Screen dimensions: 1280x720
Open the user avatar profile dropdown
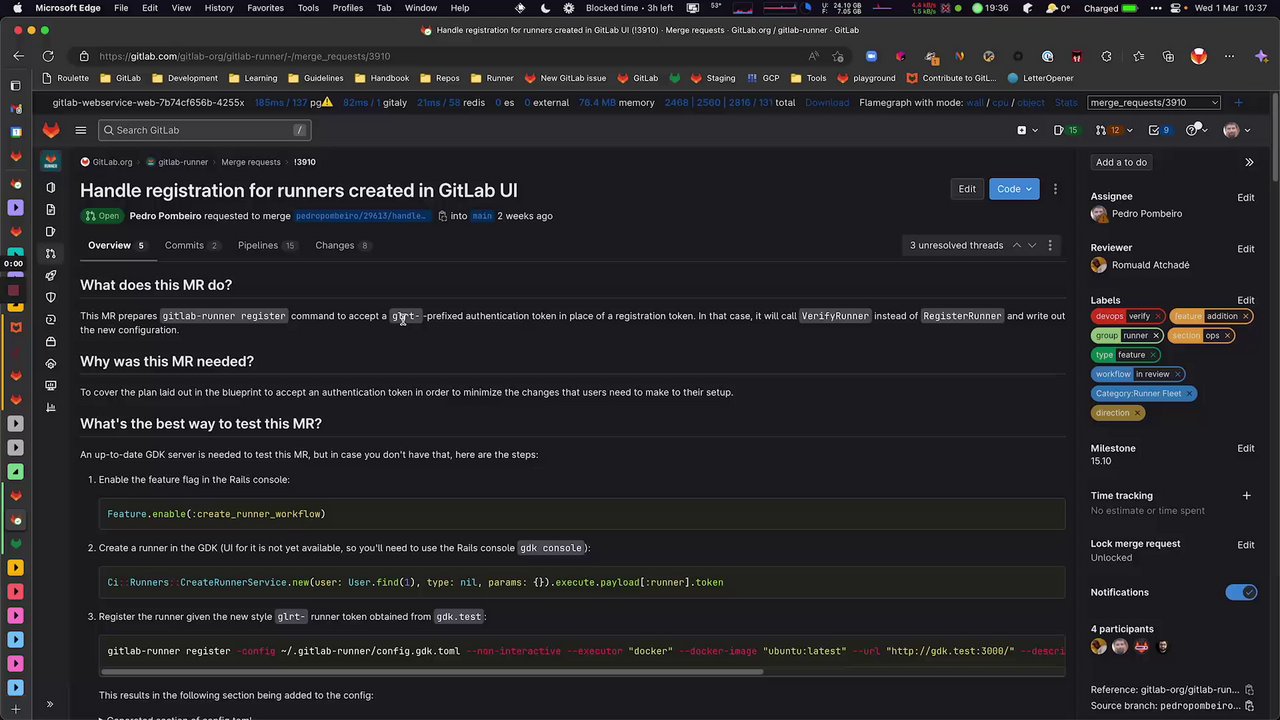1236,130
